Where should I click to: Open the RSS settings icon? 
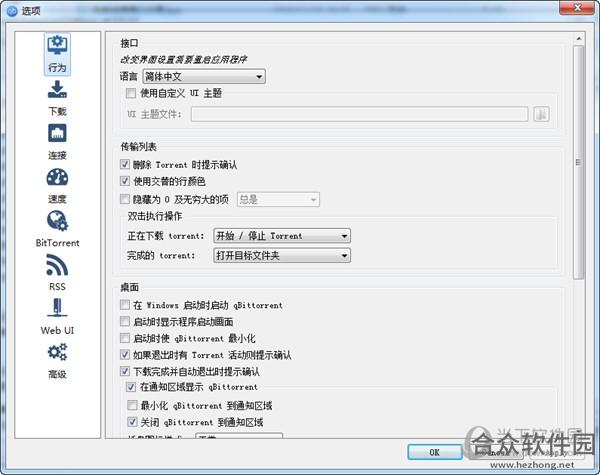(x=57, y=265)
